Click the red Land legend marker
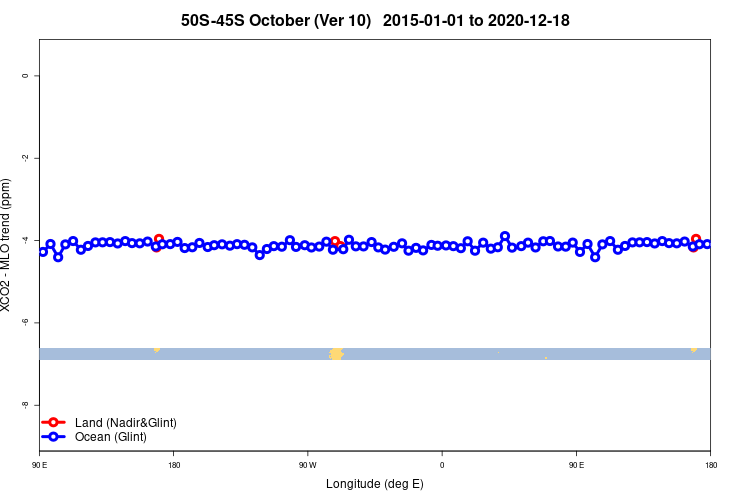 [53, 422]
